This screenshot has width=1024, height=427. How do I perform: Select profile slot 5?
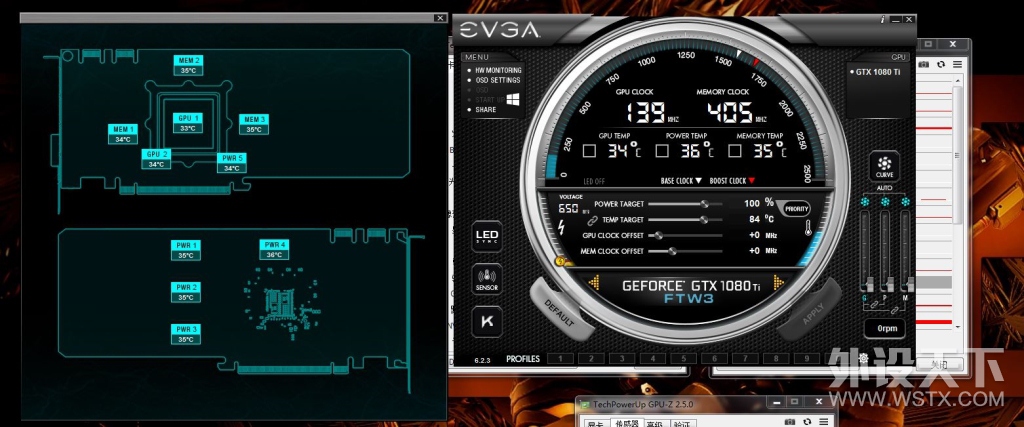[x=684, y=358]
